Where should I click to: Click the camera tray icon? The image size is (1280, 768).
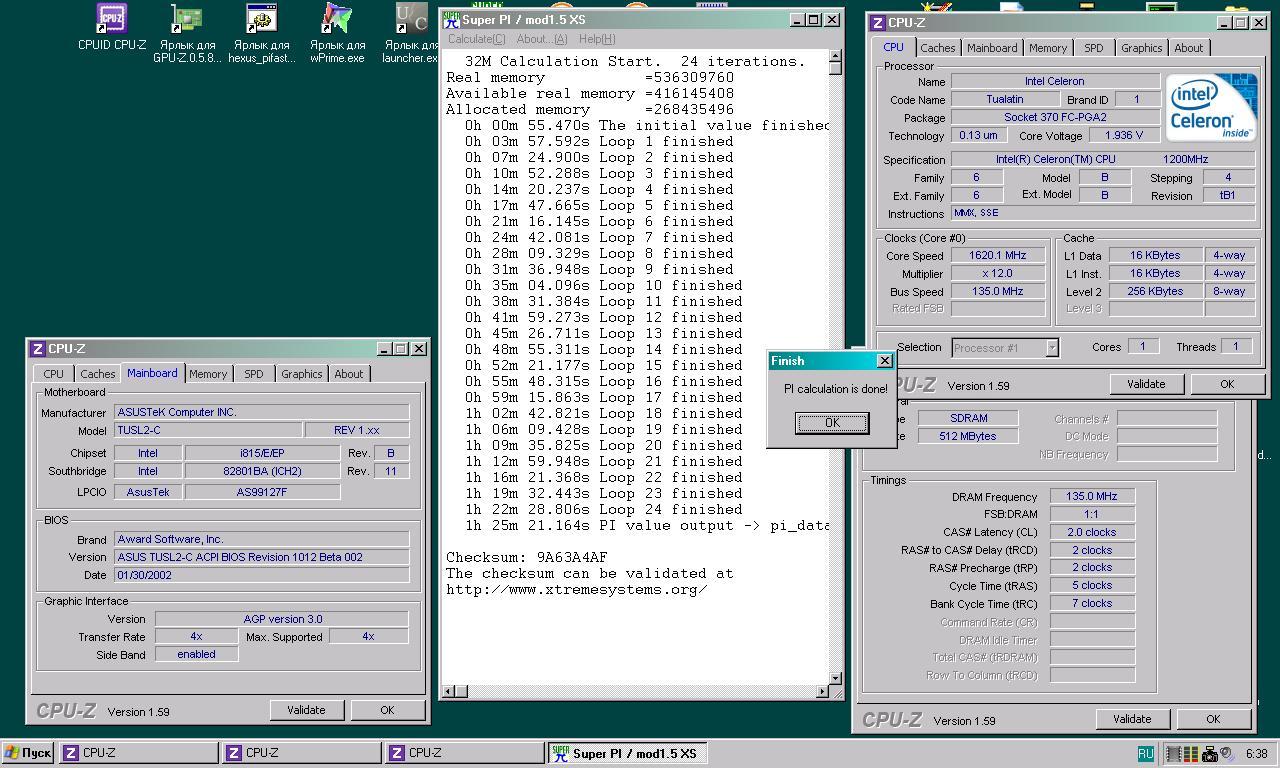pyautogui.click(x=1209, y=754)
